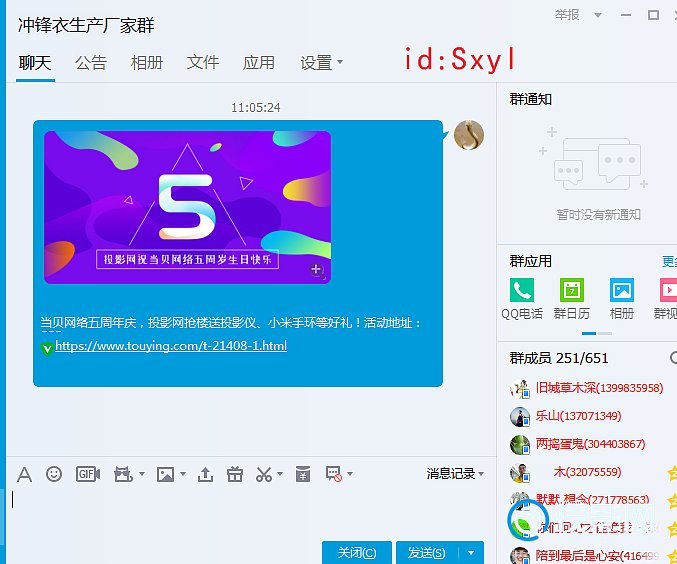Open the 相册 app icon in 群应用
Viewport: 677px width, 564px height.
pos(622,291)
